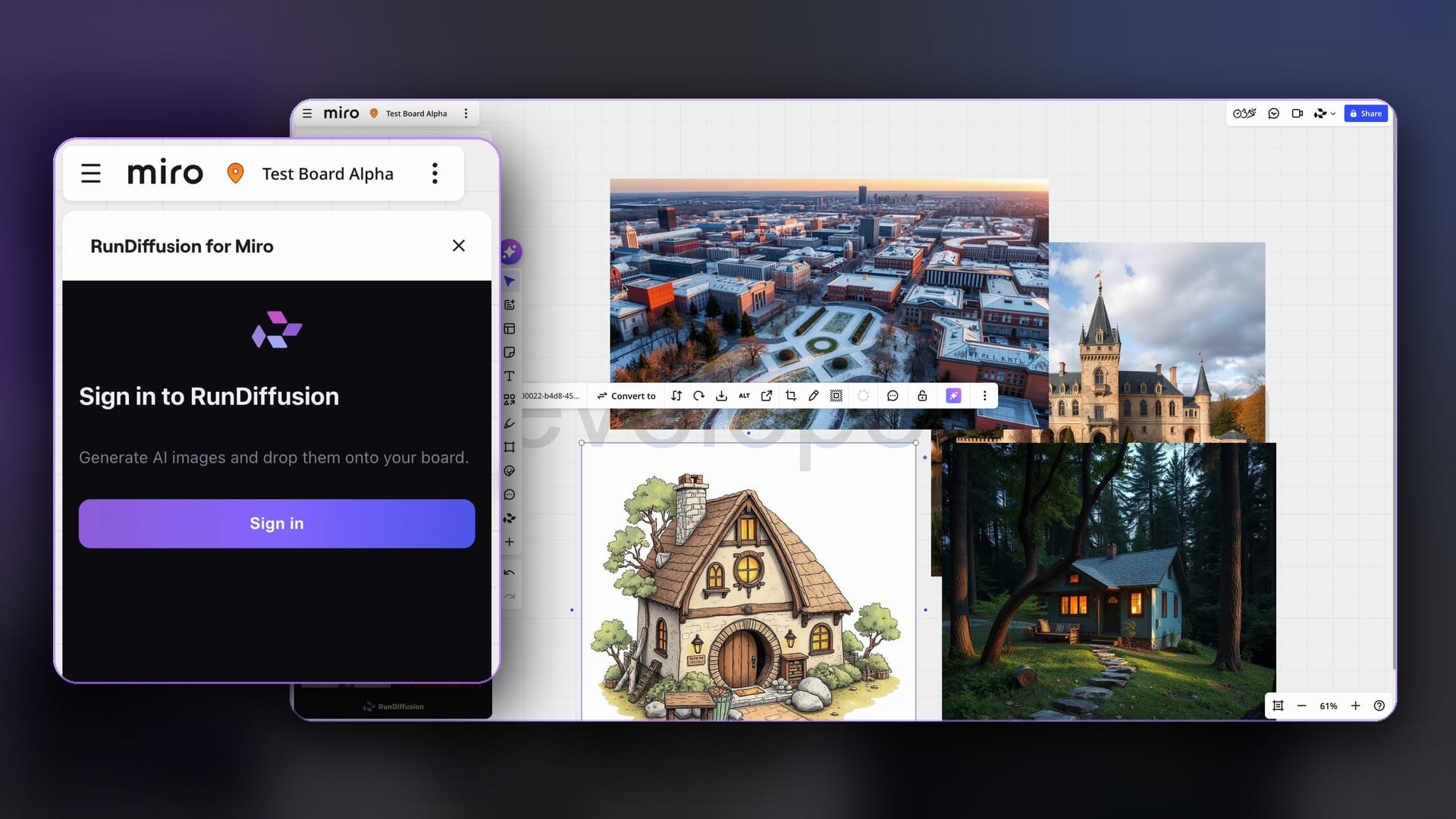Open hamburger menu in small background Miro window
Viewport: 1456px width, 819px height.
click(307, 114)
